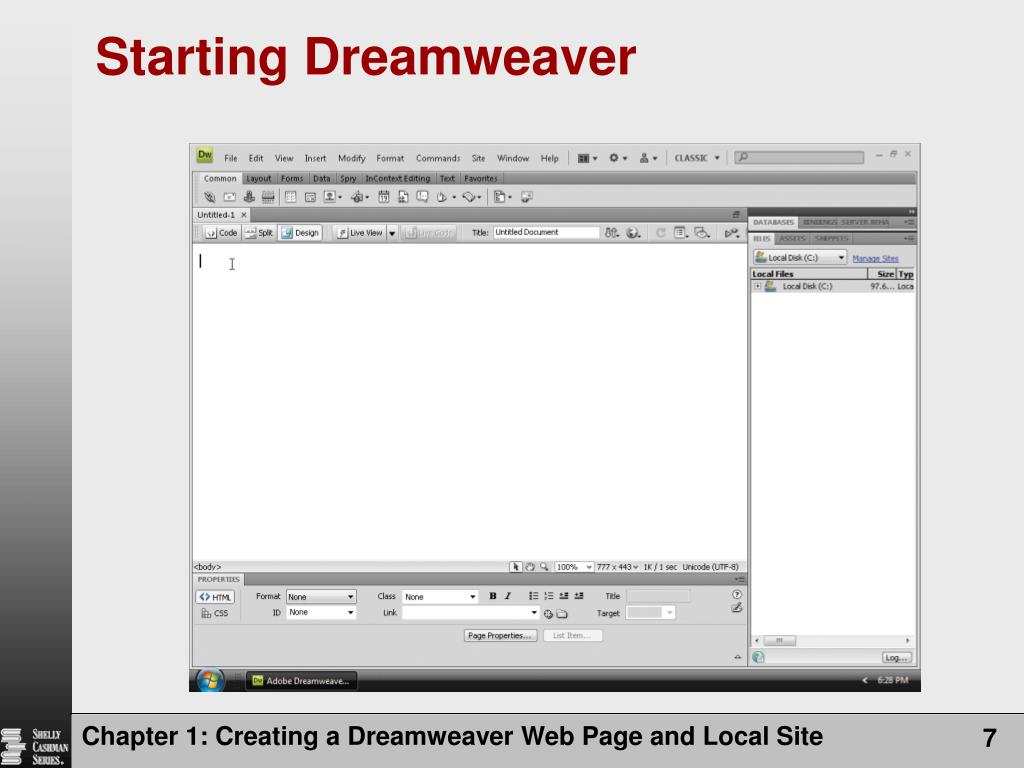1024x768 pixels.
Task: Open the Databases panel tab
Action: tap(773, 222)
